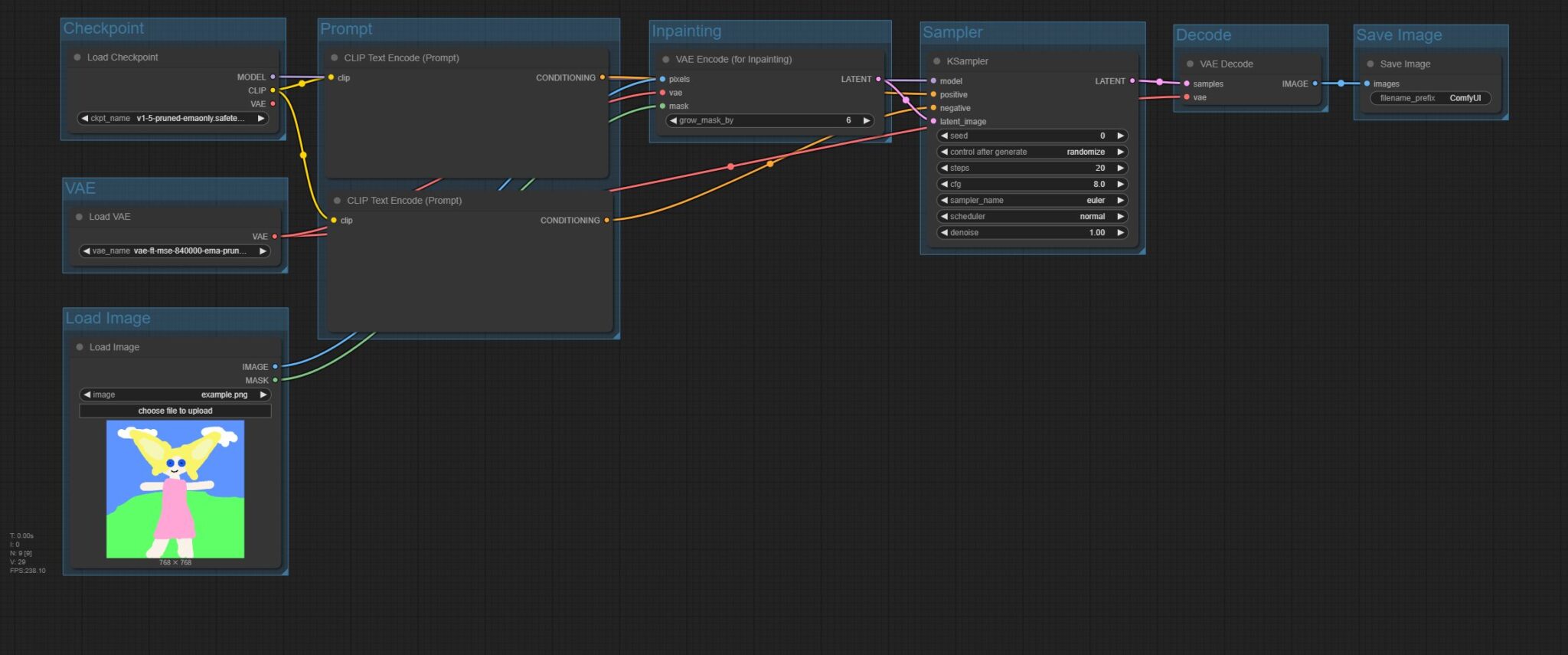Click the MODEL output socket on Load Checkpoint
Screen dimensions: 1568x655
pyautogui.click(x=273, y=77)
